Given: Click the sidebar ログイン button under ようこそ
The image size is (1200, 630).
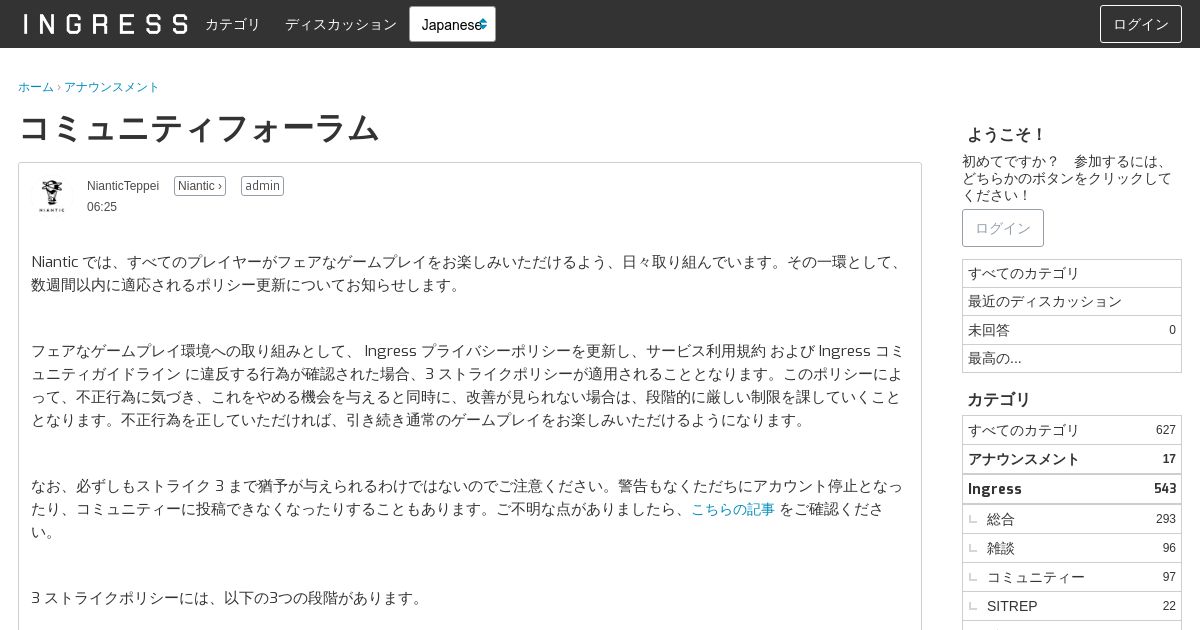Looking at the screenshot, I should coord(1003,228).
